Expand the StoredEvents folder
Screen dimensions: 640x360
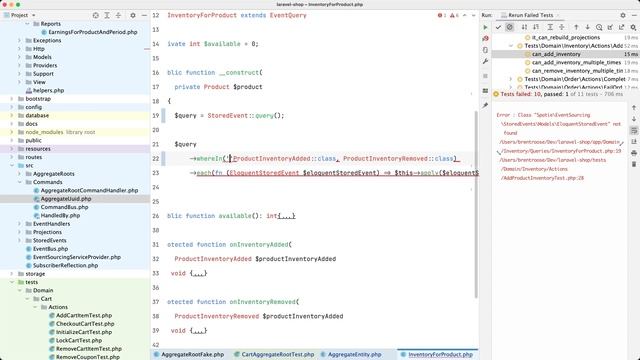pyautogui.click(x=19, y=240)
